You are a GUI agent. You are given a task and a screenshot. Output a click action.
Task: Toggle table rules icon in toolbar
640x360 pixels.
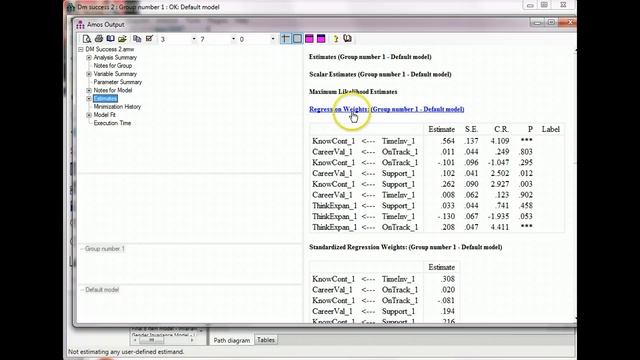coord(285,39)
